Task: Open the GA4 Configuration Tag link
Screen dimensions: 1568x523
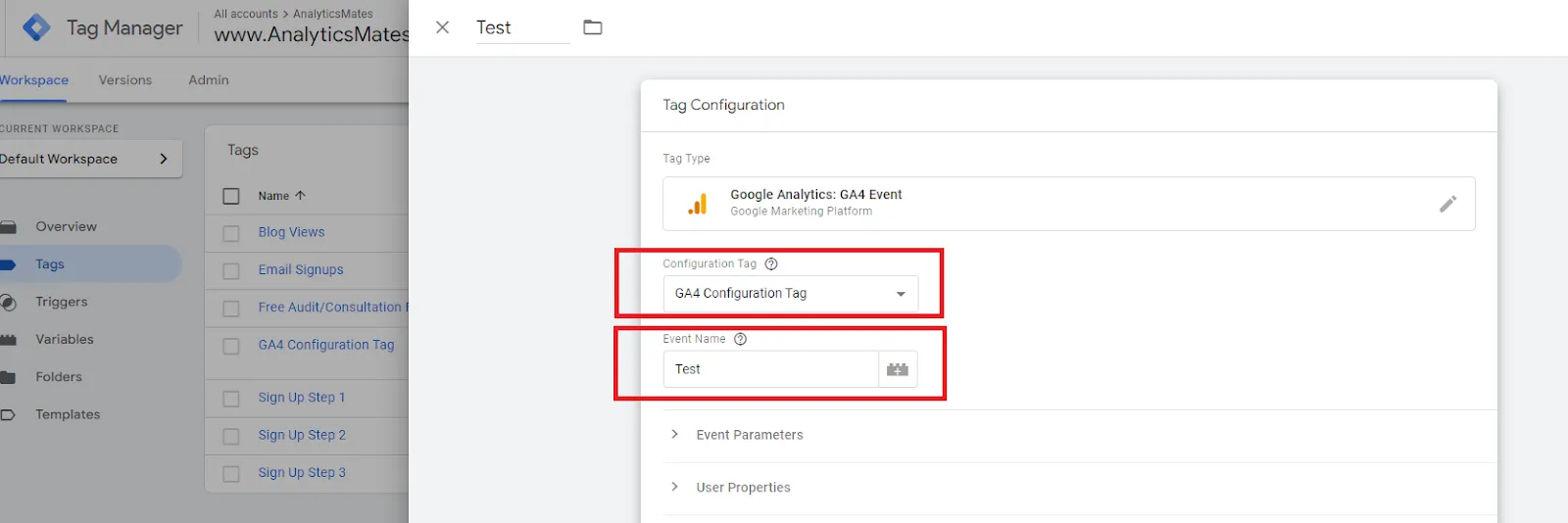Action: click(x=326, y=345)
